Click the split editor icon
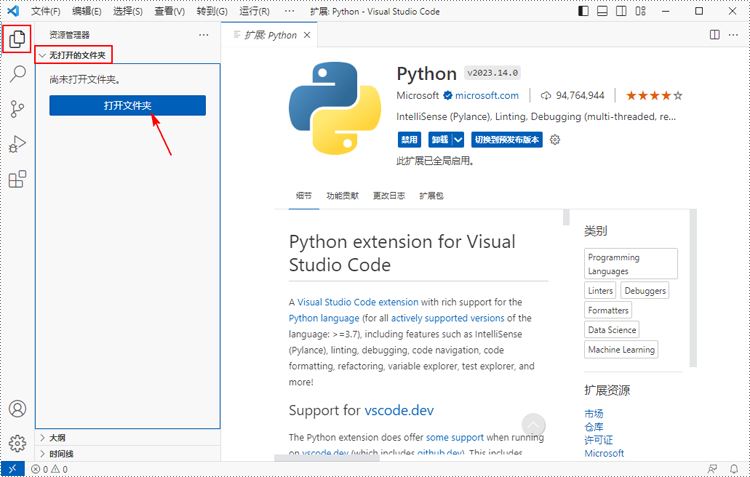750x477 pixels. [715, 34]
